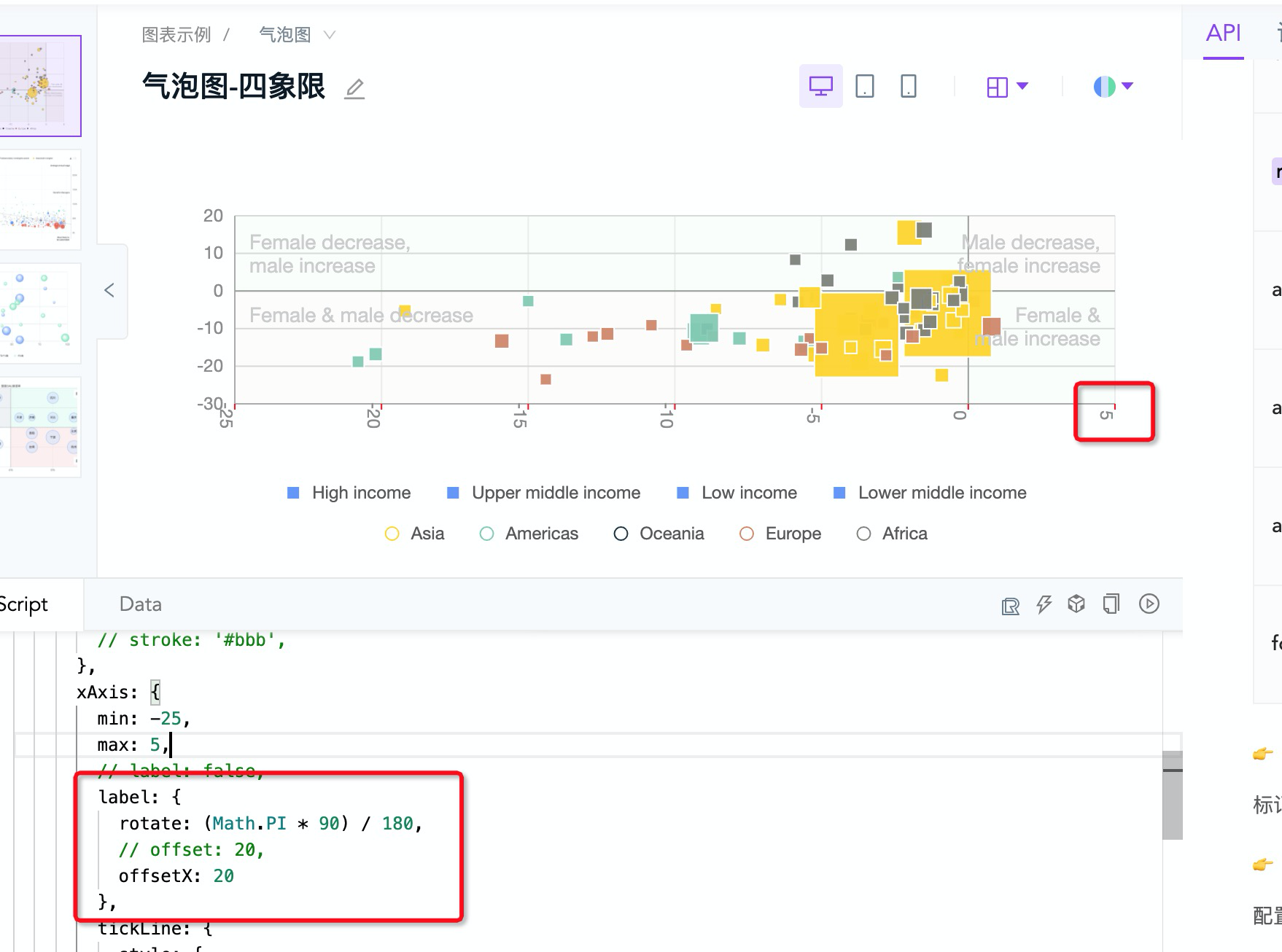Run the script with the circled play icon
Viewport: 1282px width, 952px height.
pyautogui.click(x=1149, y=604)
